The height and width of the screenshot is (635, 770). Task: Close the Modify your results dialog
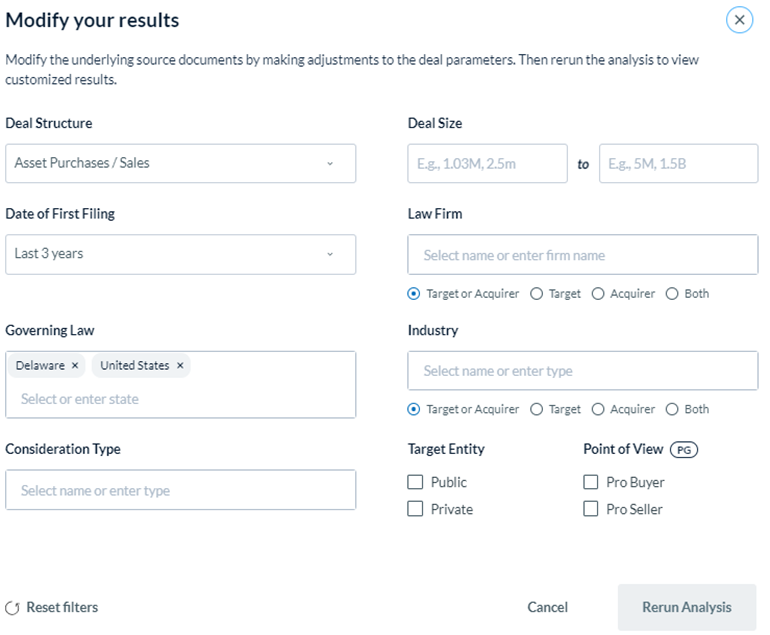point(739,20)
